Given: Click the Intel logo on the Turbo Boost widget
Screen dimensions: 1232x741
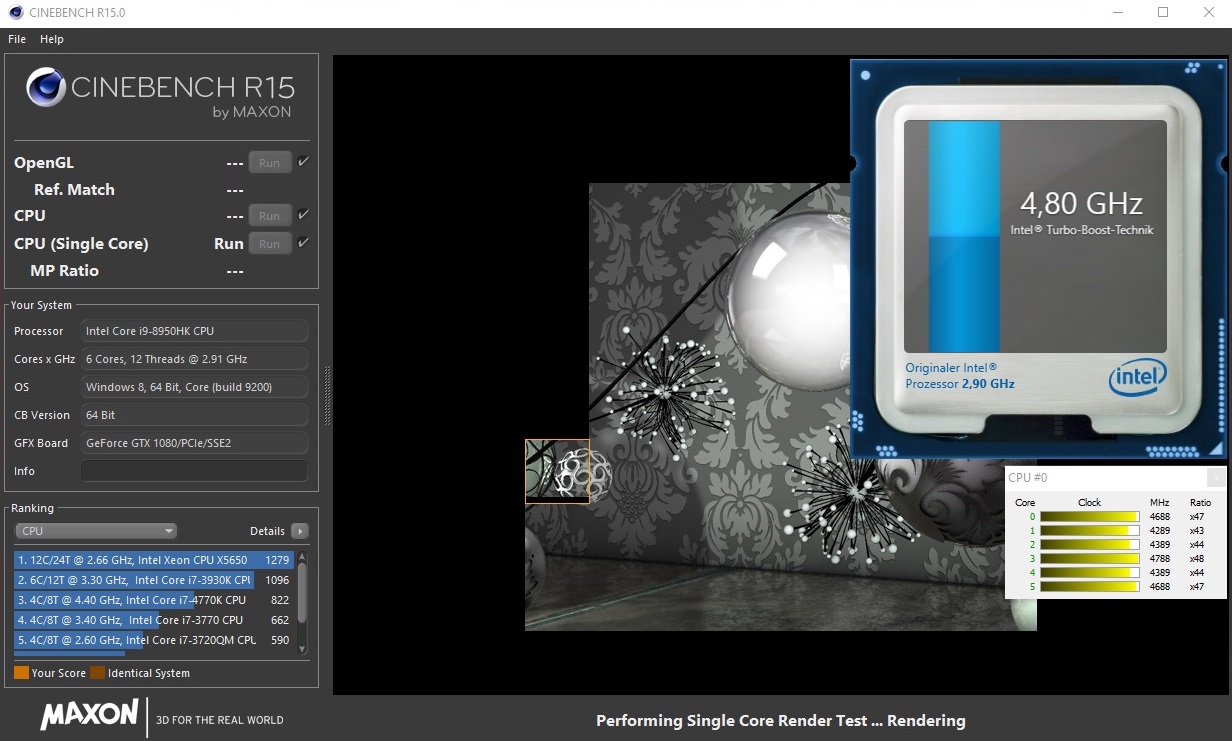Looking at the screenshot, I should 1138,378.
